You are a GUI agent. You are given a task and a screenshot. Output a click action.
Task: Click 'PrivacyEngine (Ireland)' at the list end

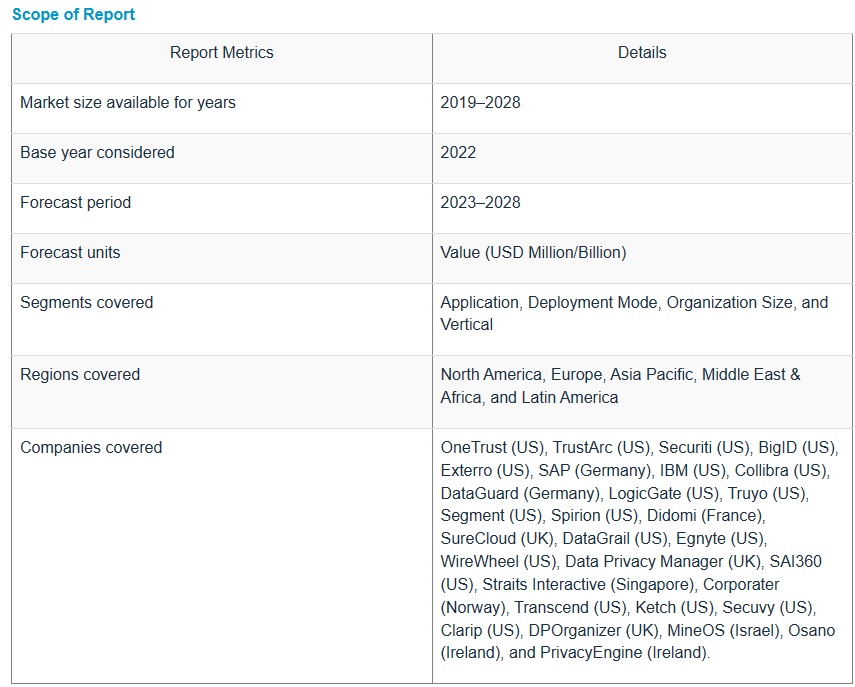pyautogui.click(x=624, y=654)
